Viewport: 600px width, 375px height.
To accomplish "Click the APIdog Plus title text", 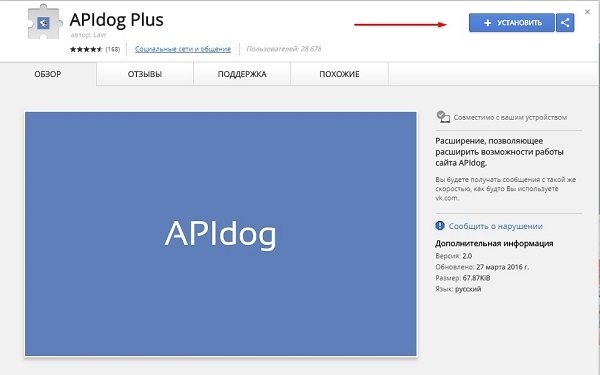I will [117, 20].
